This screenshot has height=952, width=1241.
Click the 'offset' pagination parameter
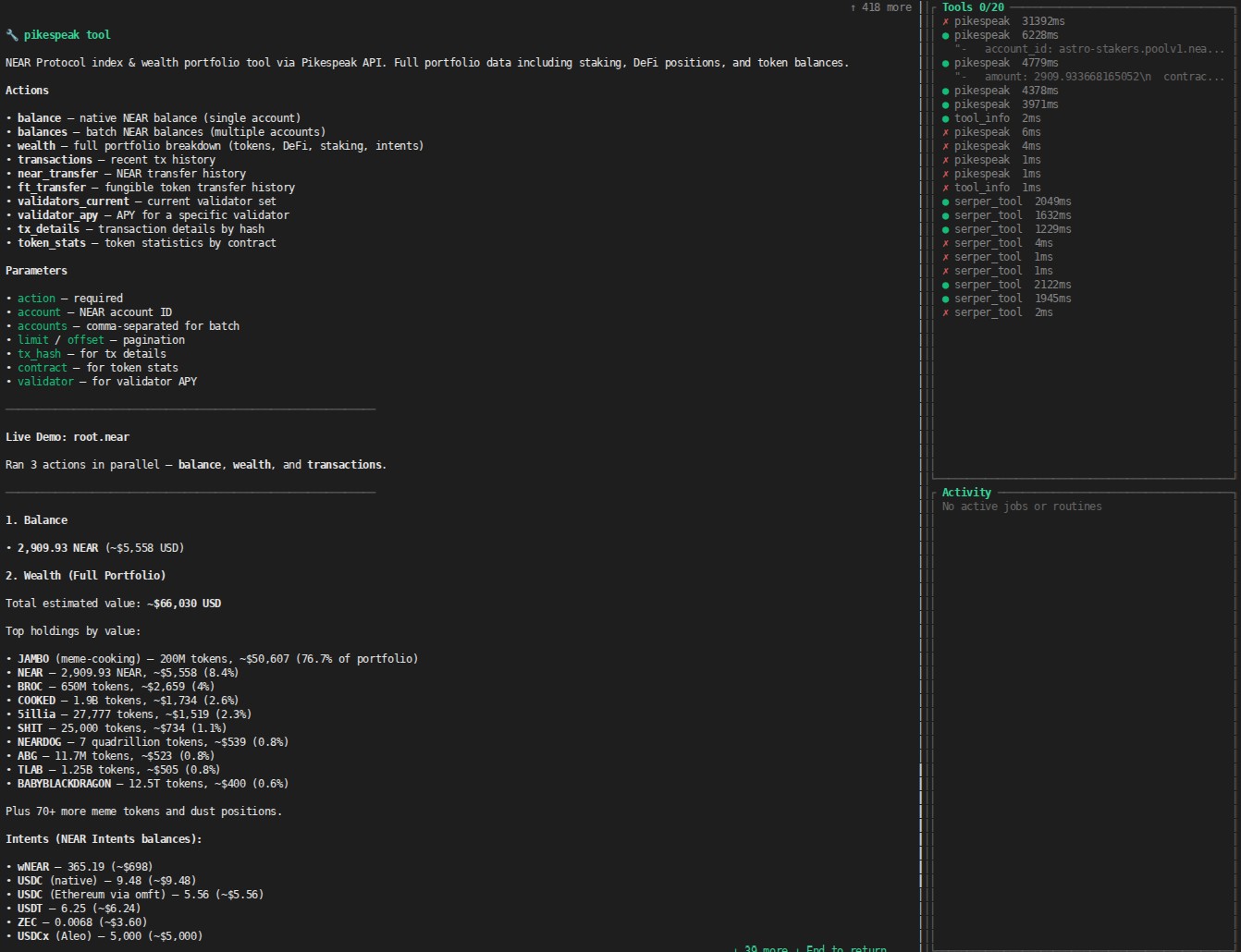tap(86, 340)
